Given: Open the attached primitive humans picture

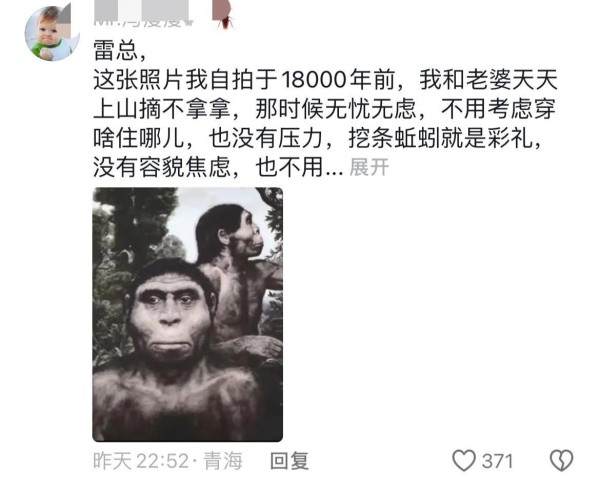Looking at the screenshot, I should click(188, 315).
